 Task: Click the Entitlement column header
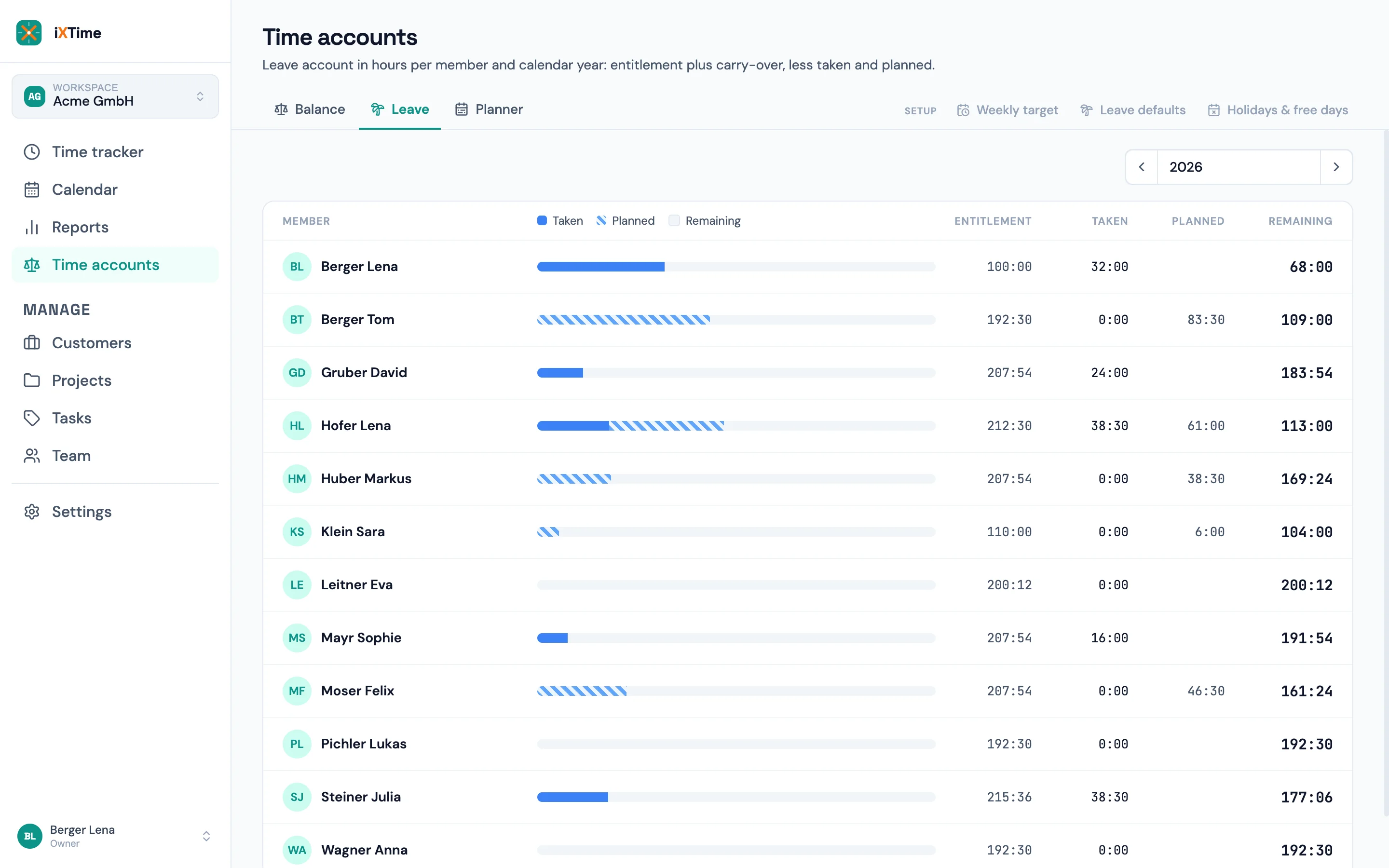click(993, 221)
